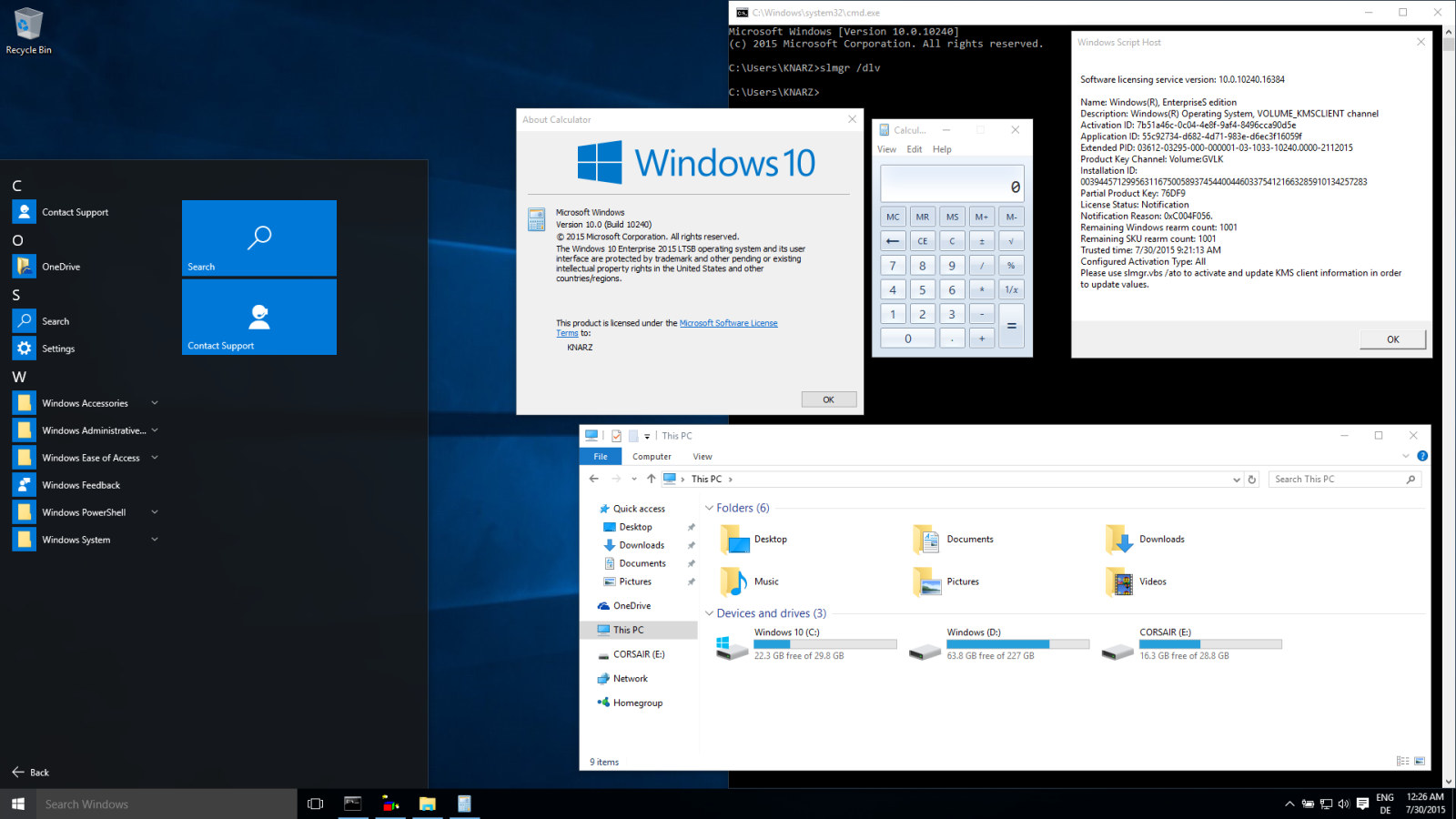Viewport: 1456px width, 819px height.
Task: Show hidden tray icons chevron
Action: tap(1289, 804)
